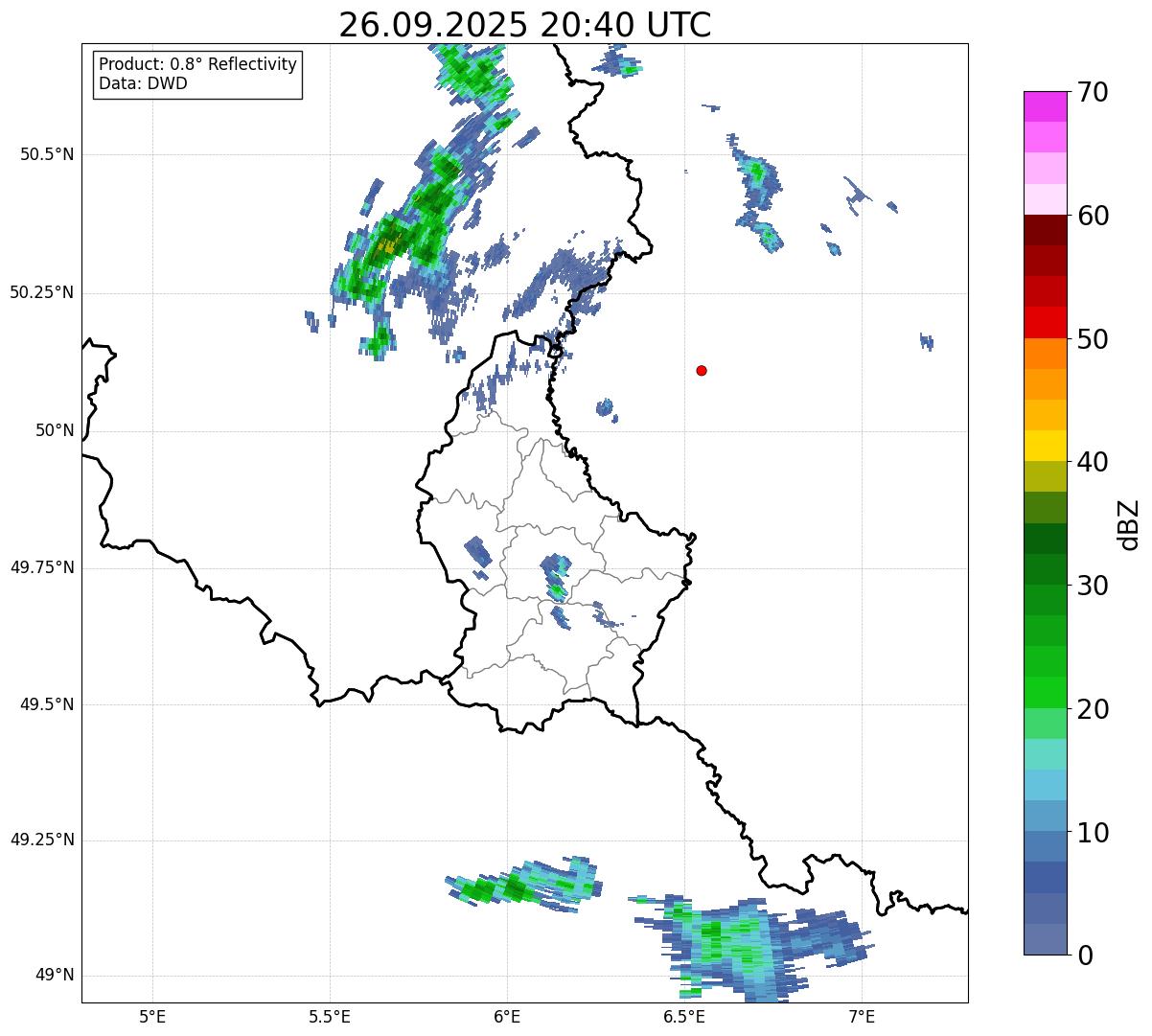Click the latitude label "50.5°N"

47,154
